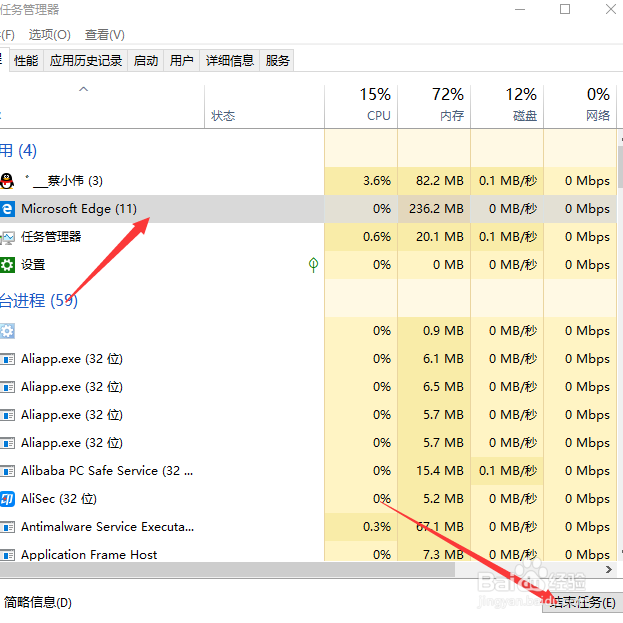This screenshot has height=623, width=623.
Task: Sort by the 内存 column header
Action: [x=434, y=106]
